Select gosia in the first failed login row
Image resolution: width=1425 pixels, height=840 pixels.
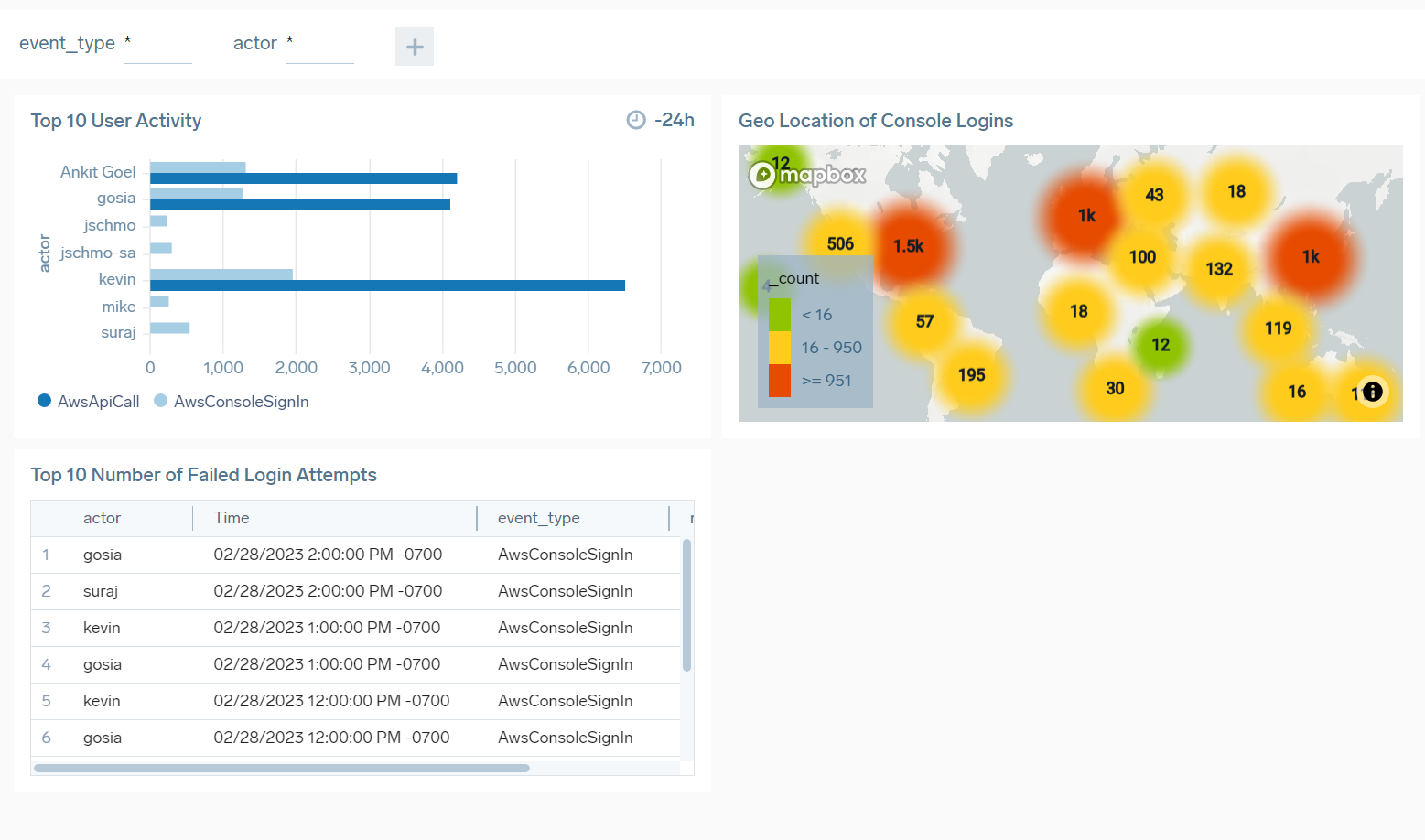102,555
